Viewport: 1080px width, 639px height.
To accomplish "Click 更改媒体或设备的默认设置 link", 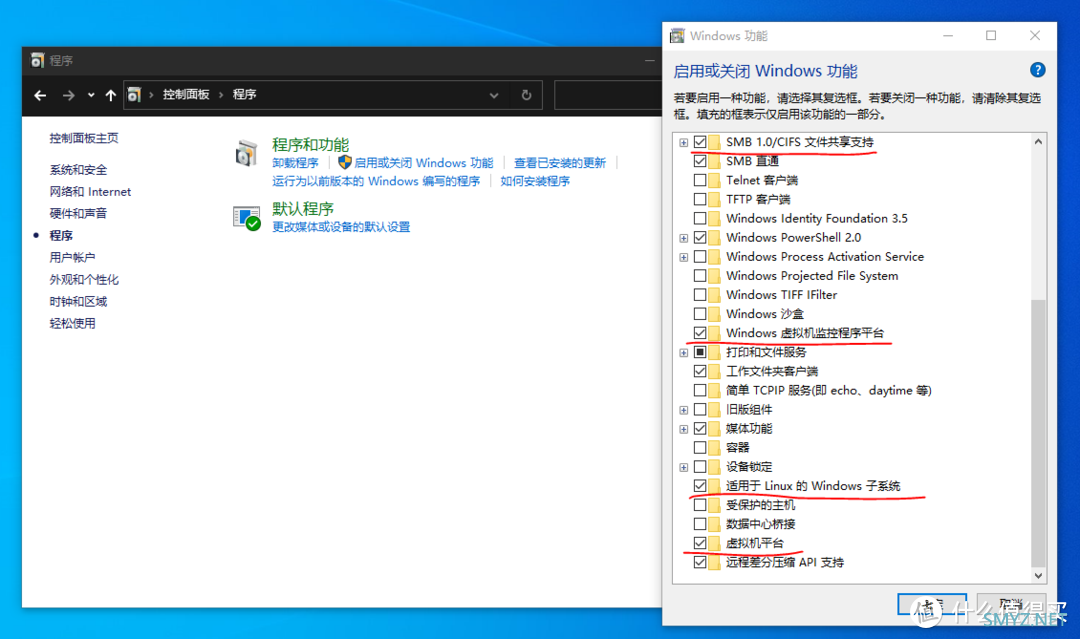I will (341, 227).
